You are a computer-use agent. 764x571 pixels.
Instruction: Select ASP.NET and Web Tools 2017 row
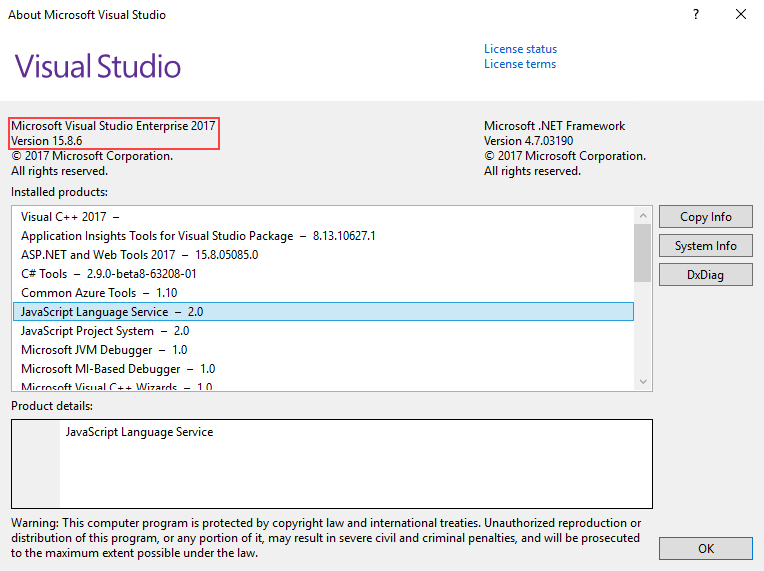324,255
